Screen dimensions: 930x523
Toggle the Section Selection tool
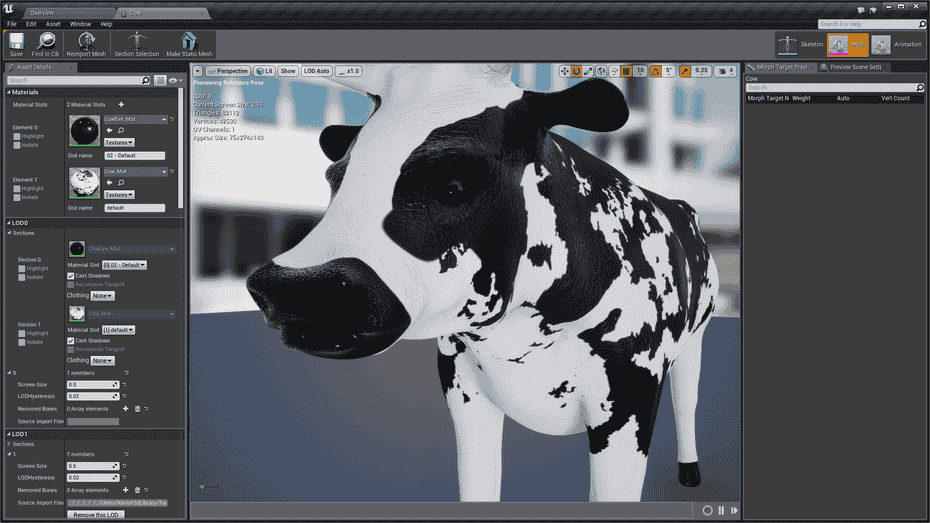pyautogui.click(x=136, y=44)
